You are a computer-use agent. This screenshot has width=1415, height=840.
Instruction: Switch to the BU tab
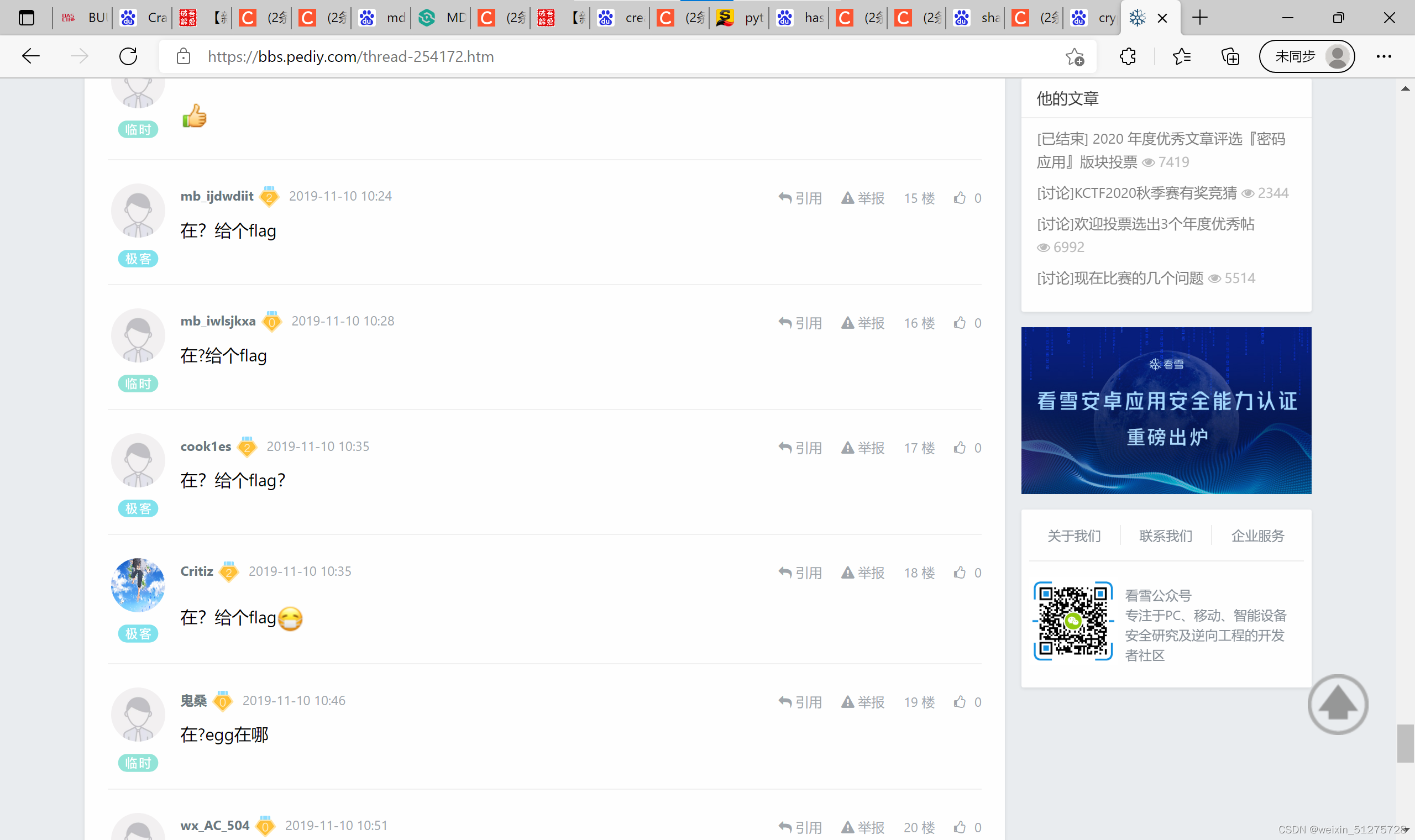click(83, 18)
